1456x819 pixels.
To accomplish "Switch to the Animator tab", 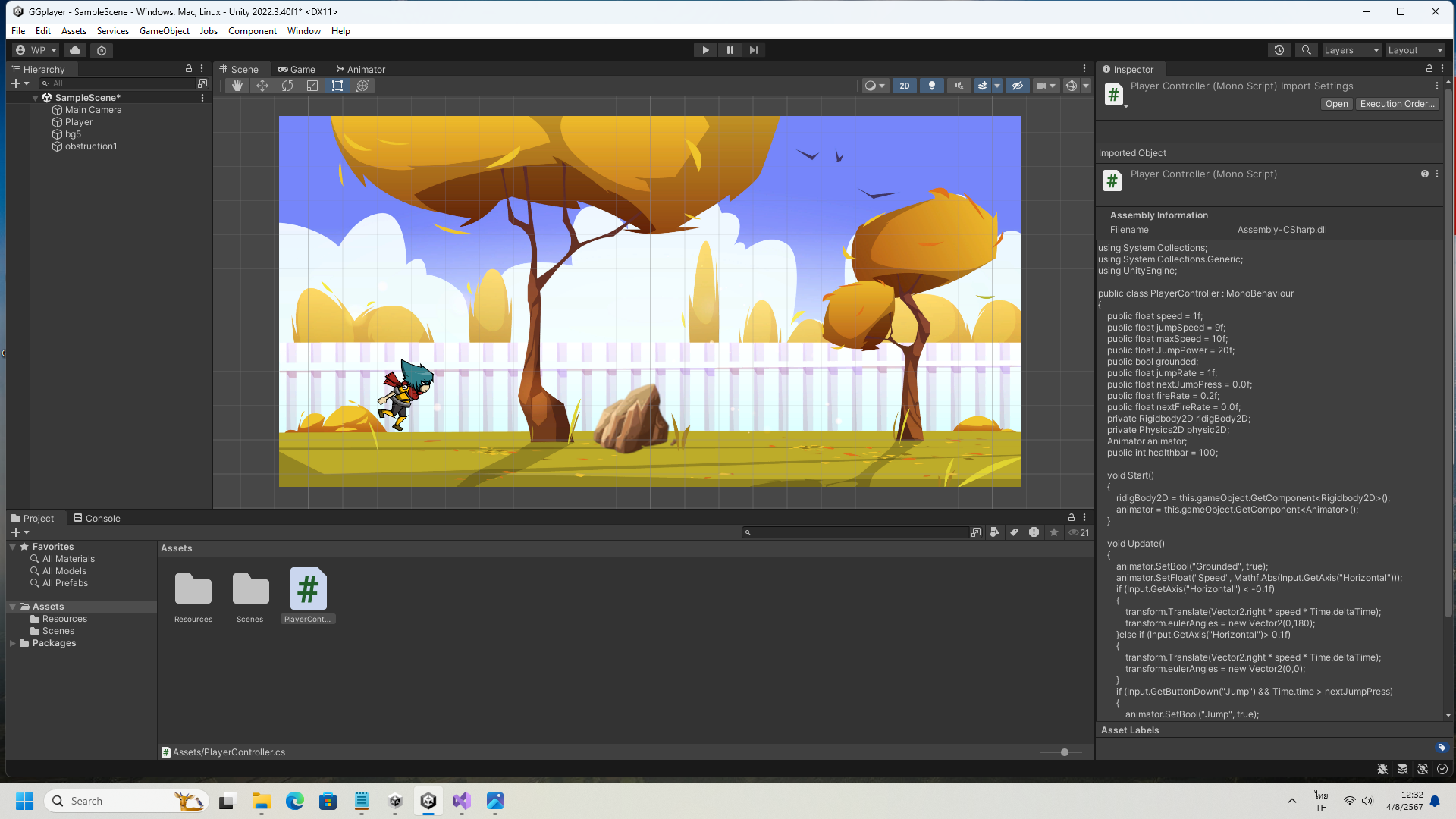I will pyautogui.click(x=361, y=69).
